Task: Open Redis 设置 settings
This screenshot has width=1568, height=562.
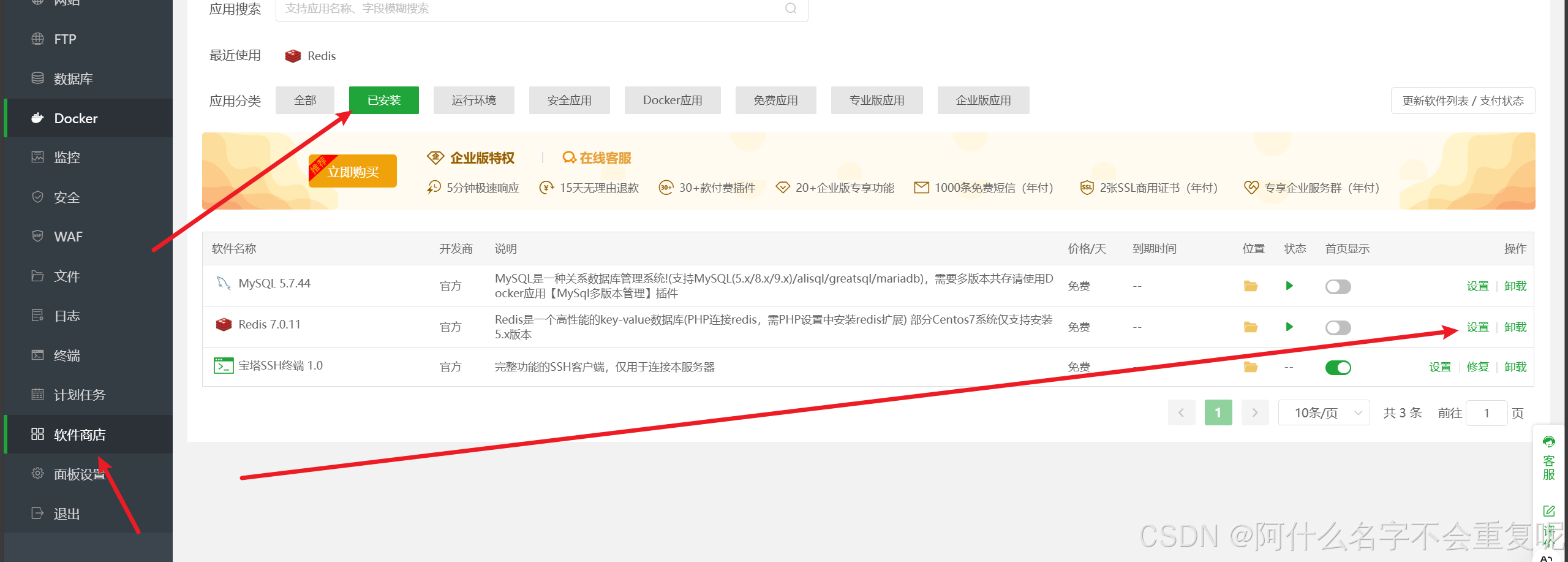Action: (1477, 327)
